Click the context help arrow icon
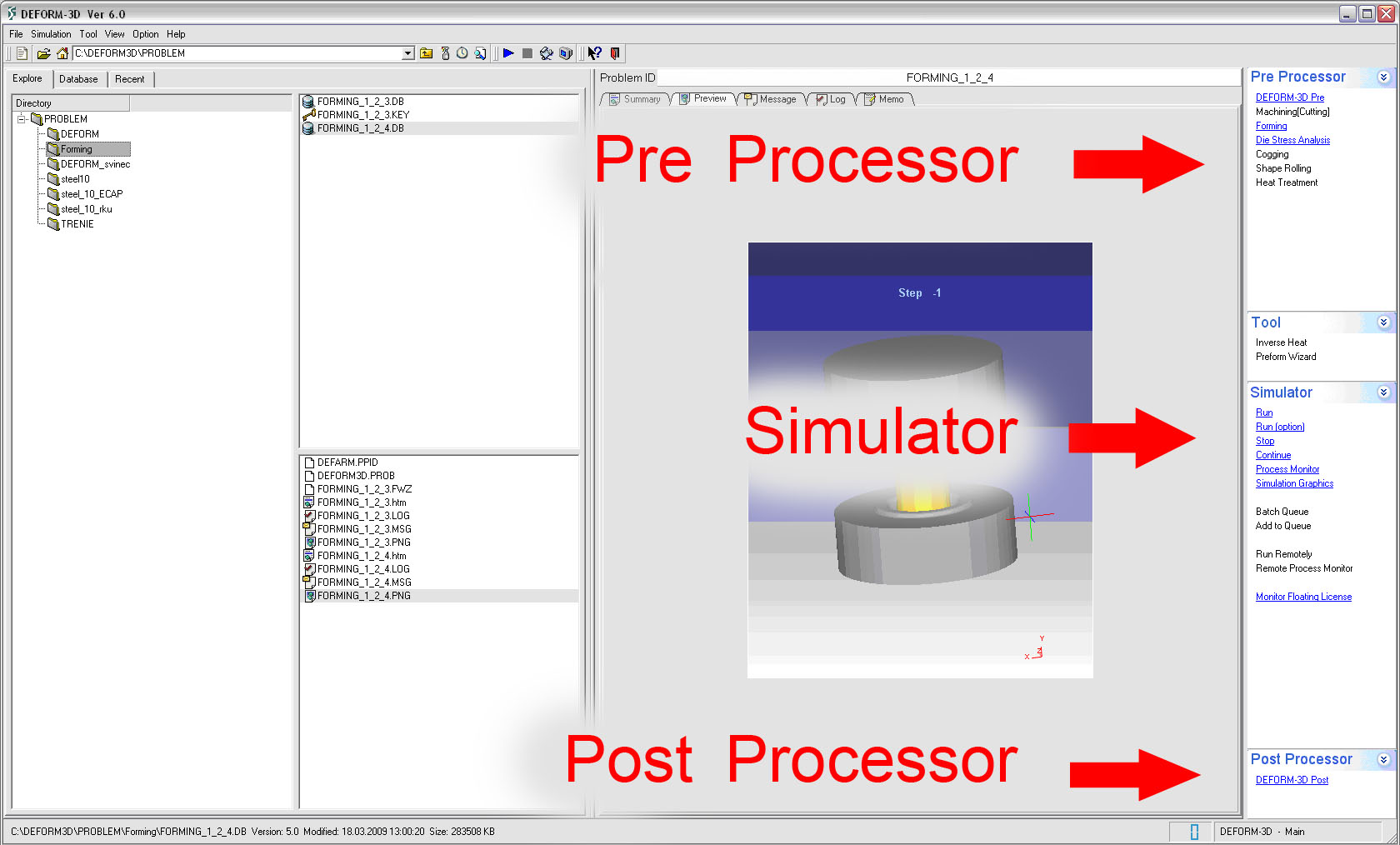Viewport: 1400px width, 845px height. tap(594, 53)
